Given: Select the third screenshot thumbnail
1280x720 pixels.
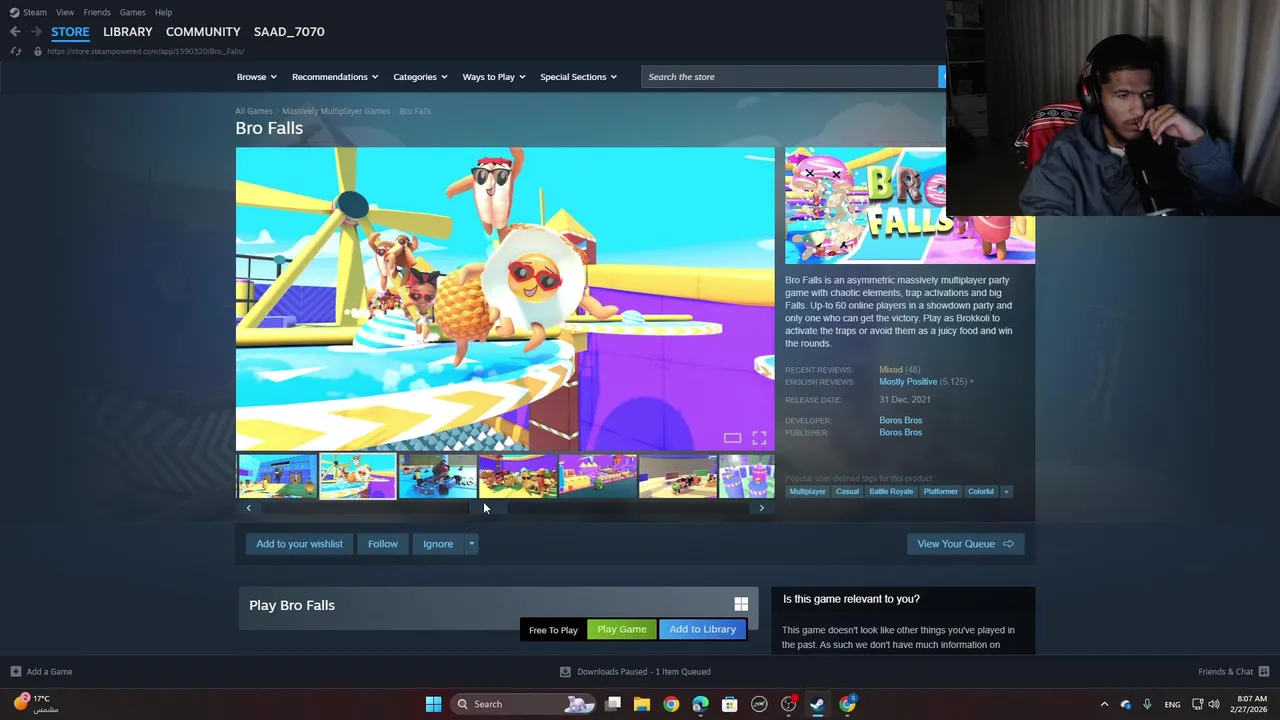Looking at the screenshot, I should (437, 476).
